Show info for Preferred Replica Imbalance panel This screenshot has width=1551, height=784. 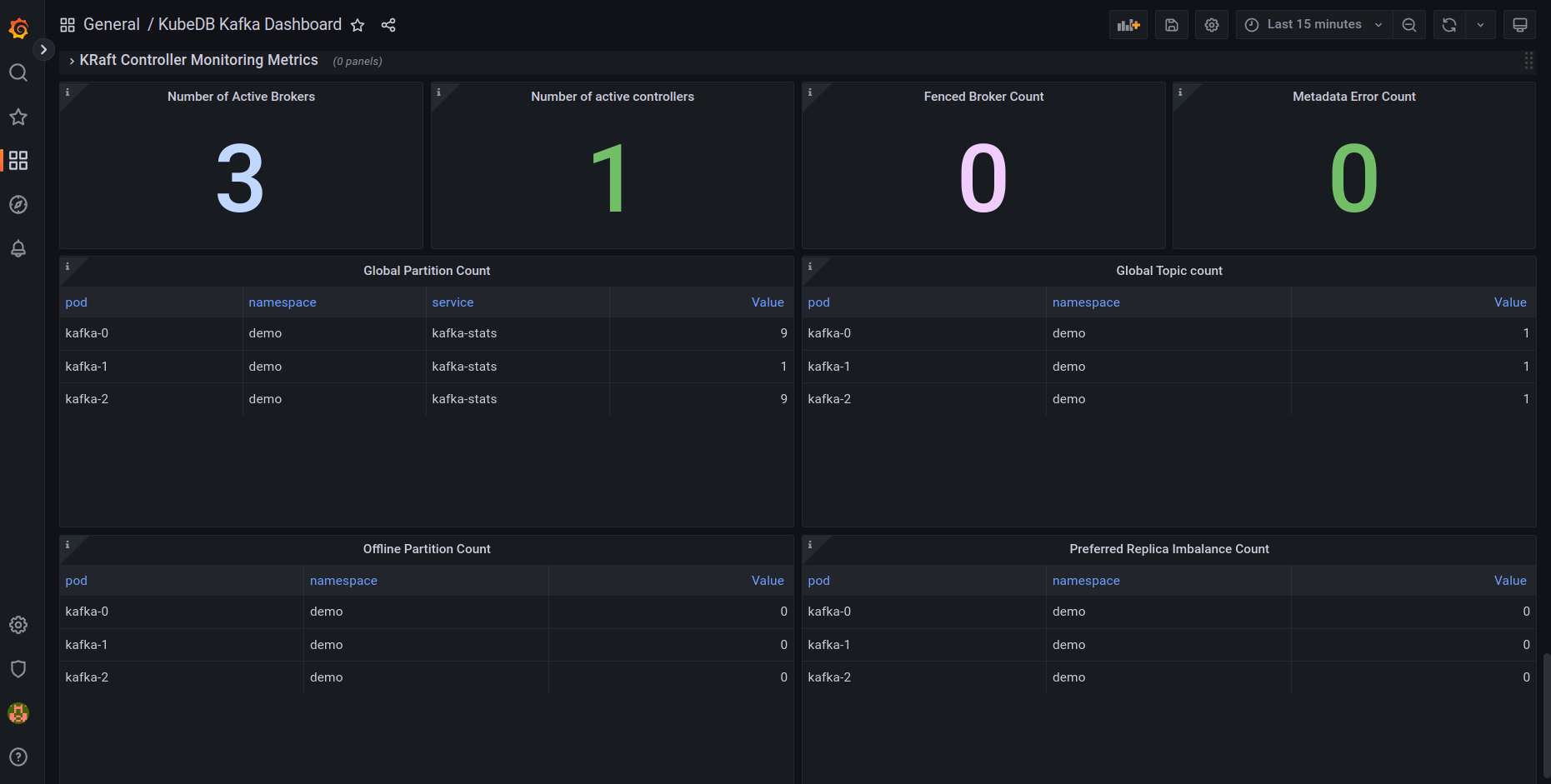(810, 544)
